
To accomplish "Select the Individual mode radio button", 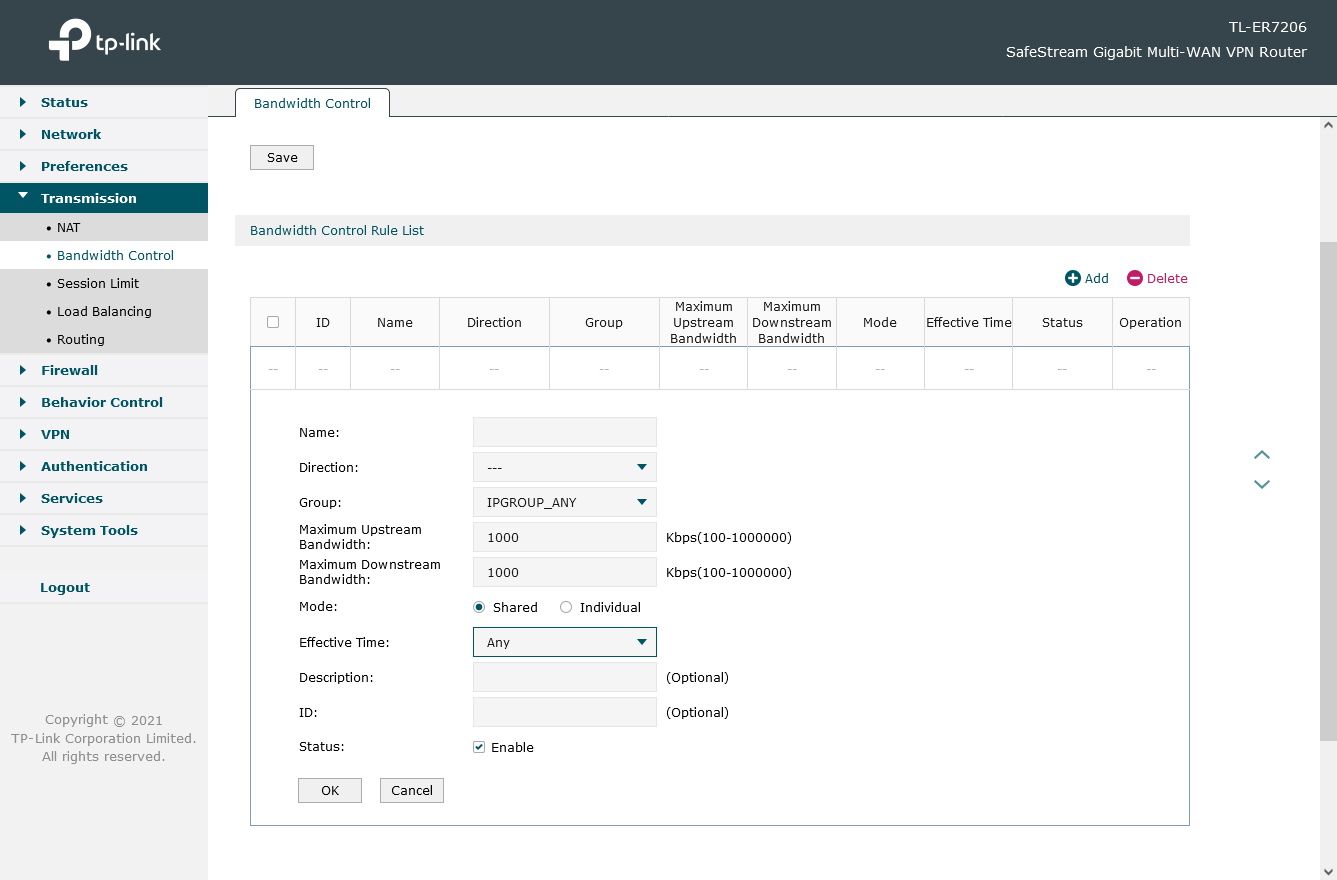I will (566, 607).
